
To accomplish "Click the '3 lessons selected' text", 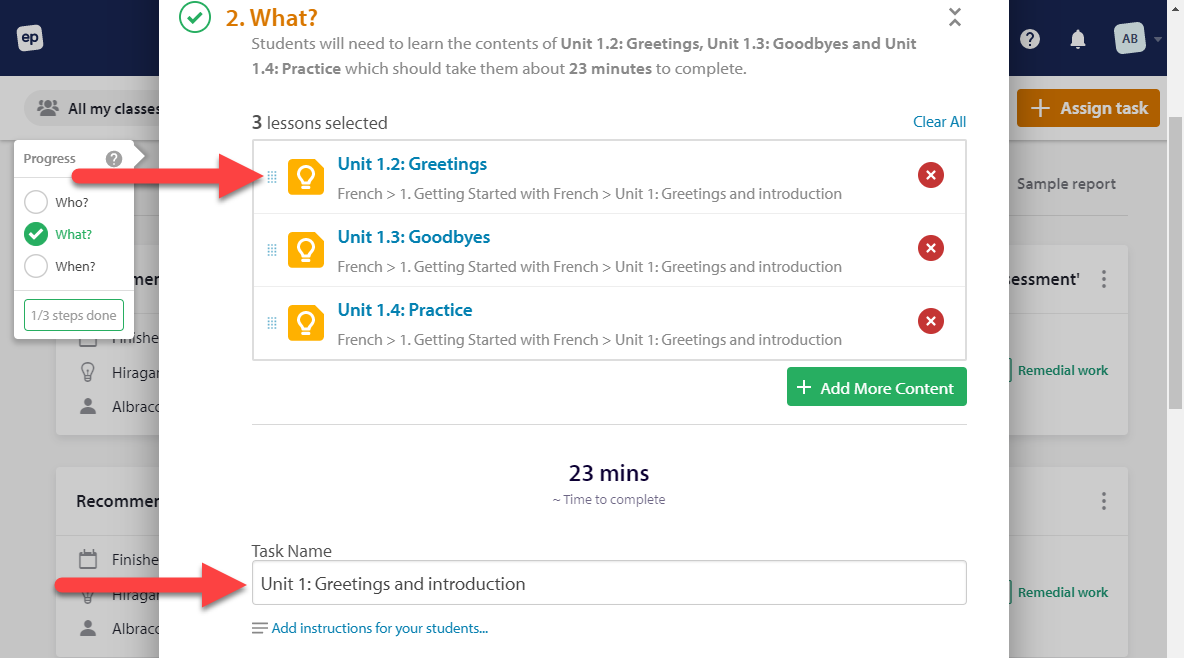I will tap(319, 122).
